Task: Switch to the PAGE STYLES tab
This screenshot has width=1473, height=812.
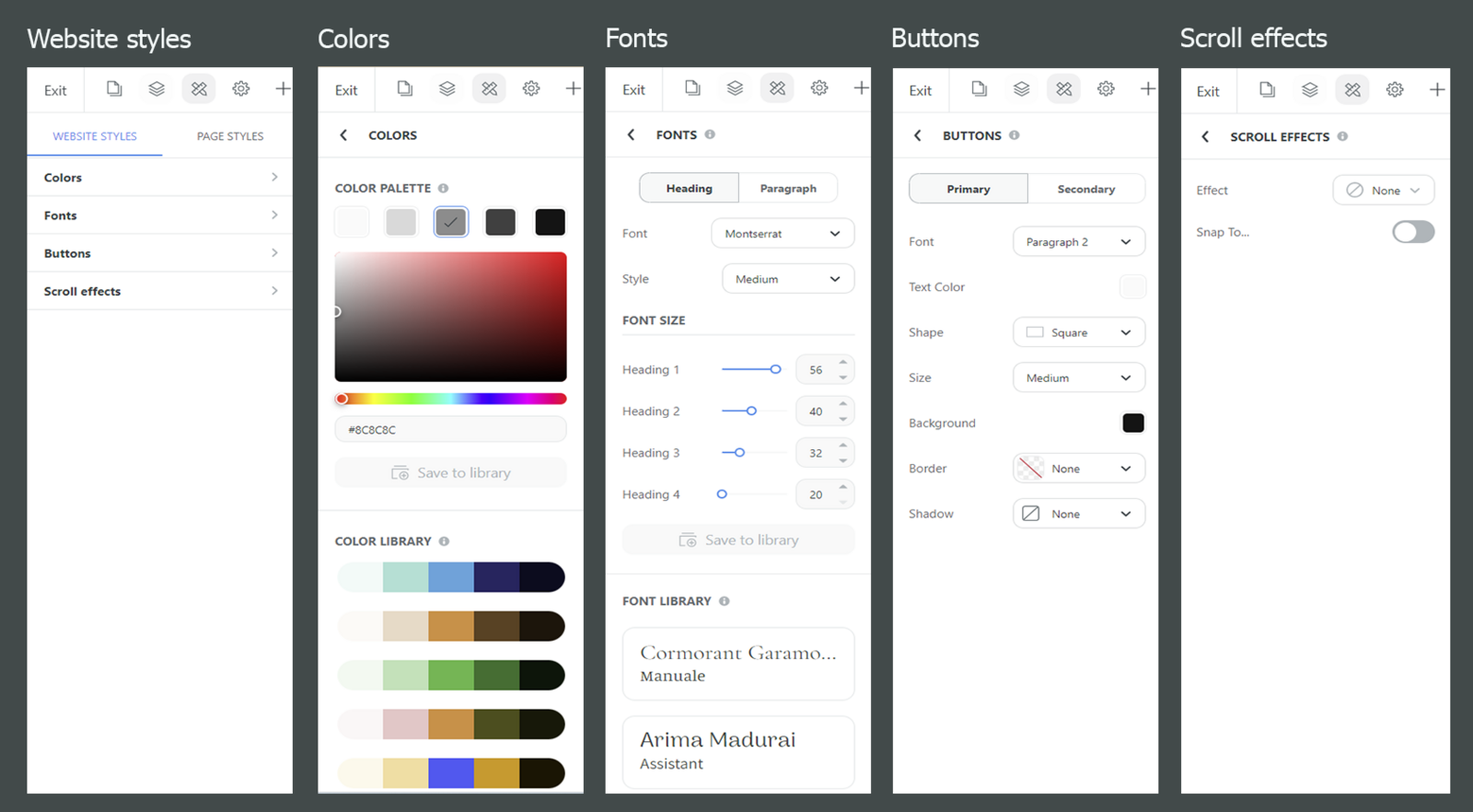Action: (229, 136)
